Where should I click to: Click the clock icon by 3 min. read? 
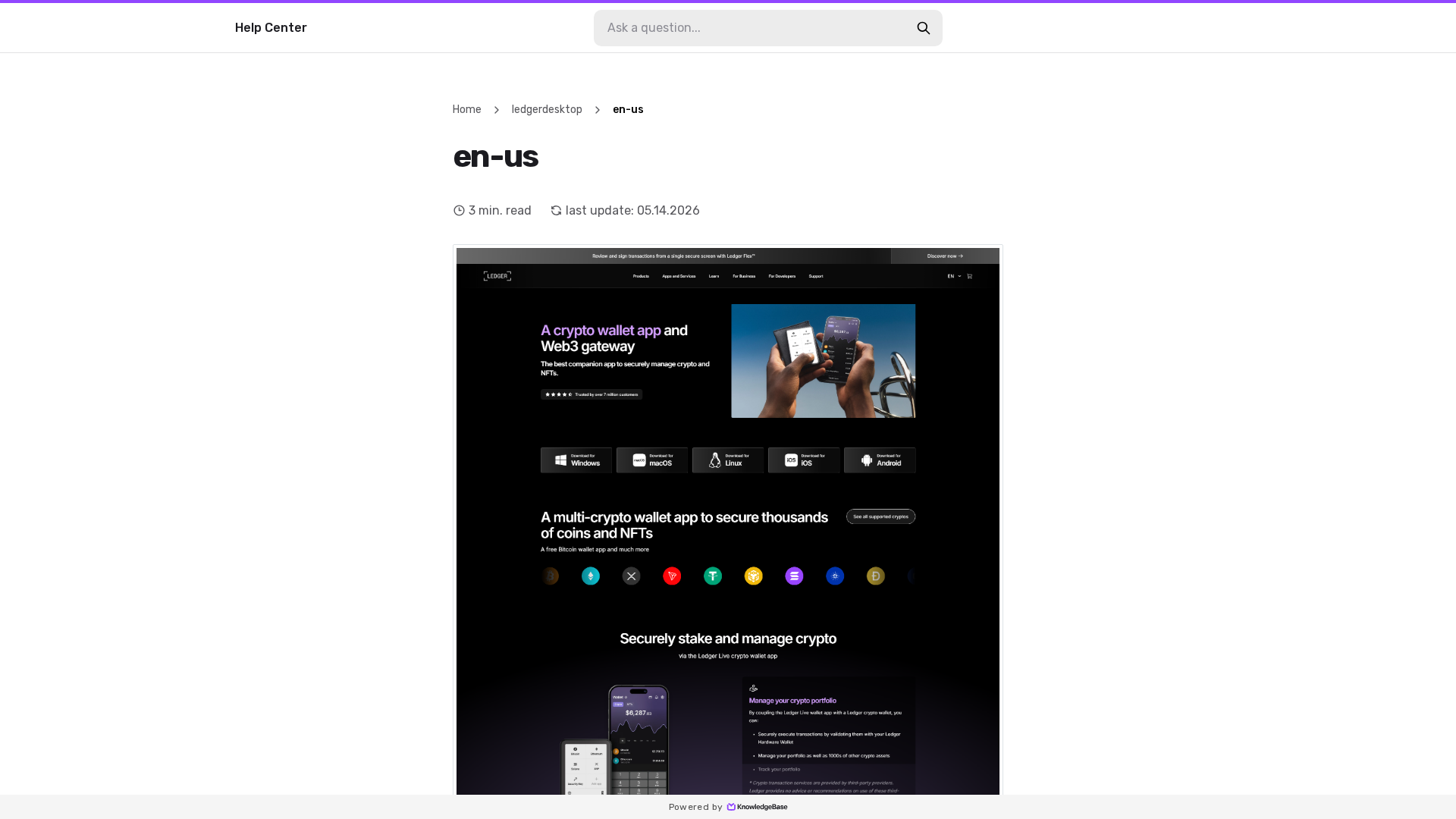459,211
